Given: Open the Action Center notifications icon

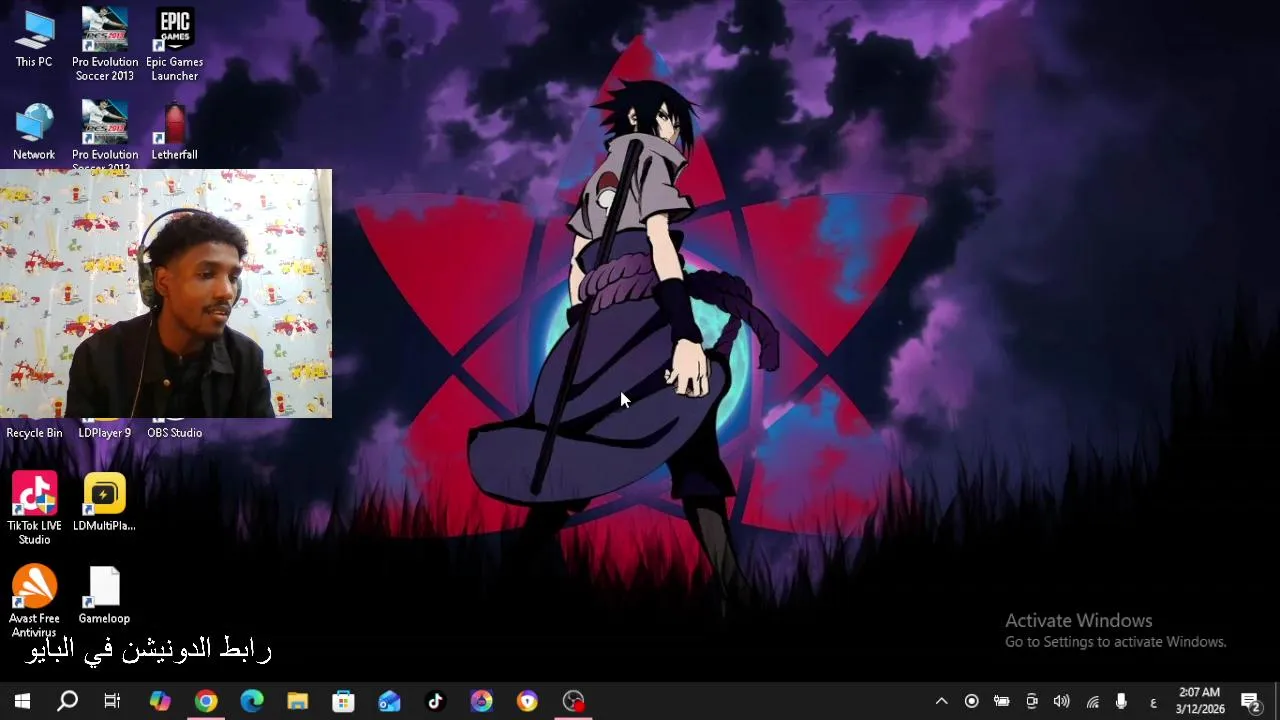Looking at the screenshot, I should 1250,701.
